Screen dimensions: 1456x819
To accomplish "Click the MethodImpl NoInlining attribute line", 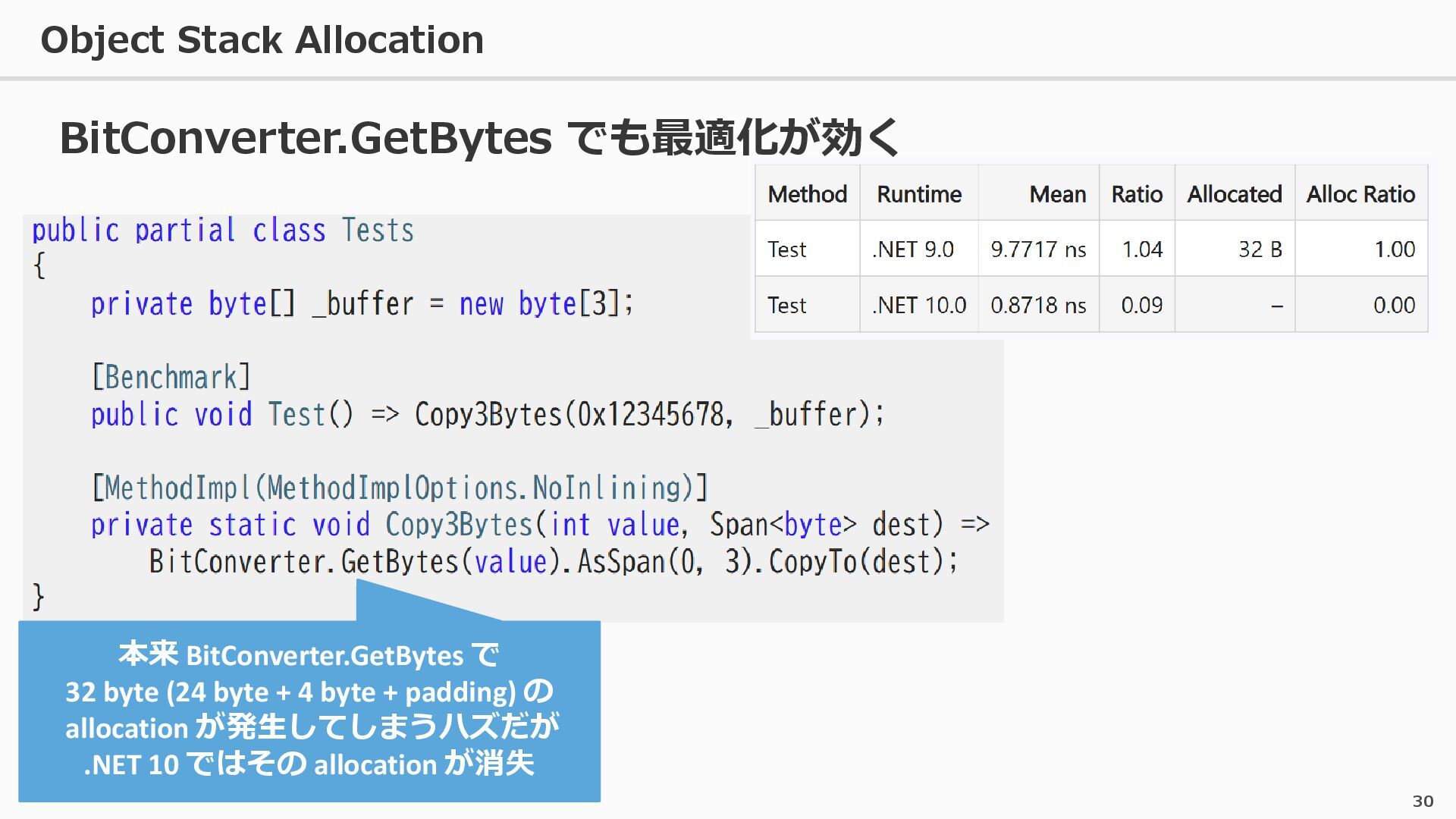I will tap(400, 488).
